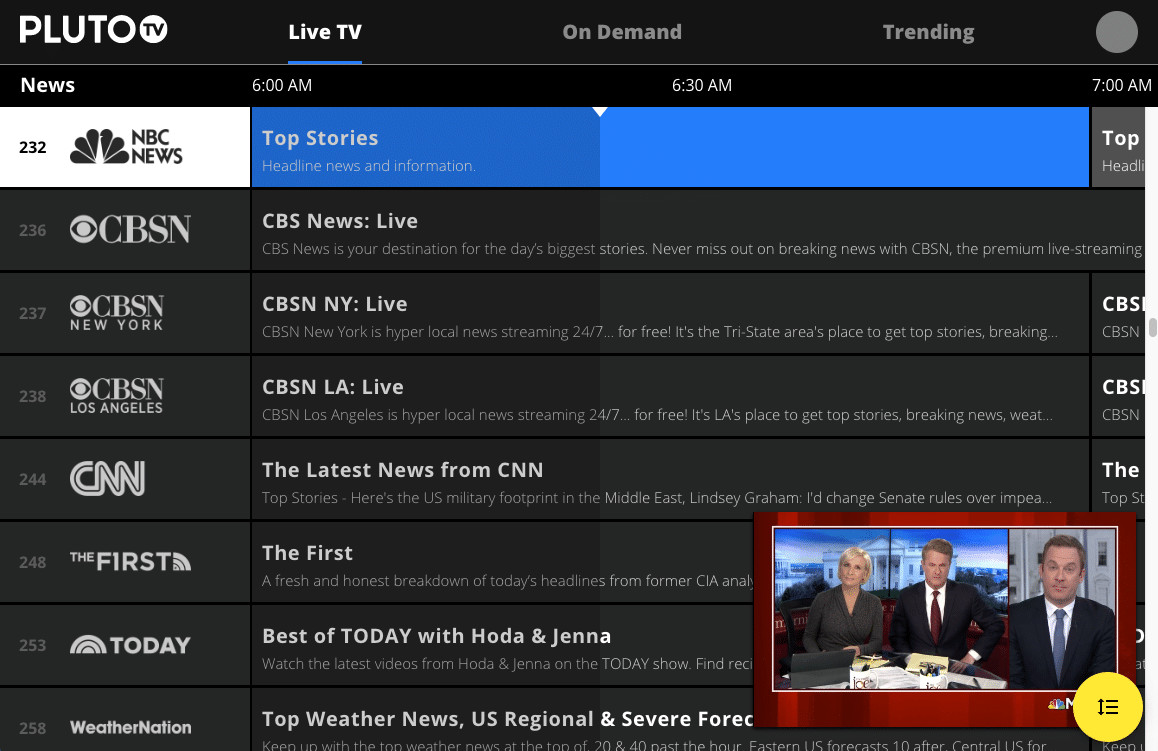
Task: Select the TODAY channel logo
Action: point(131,645)
